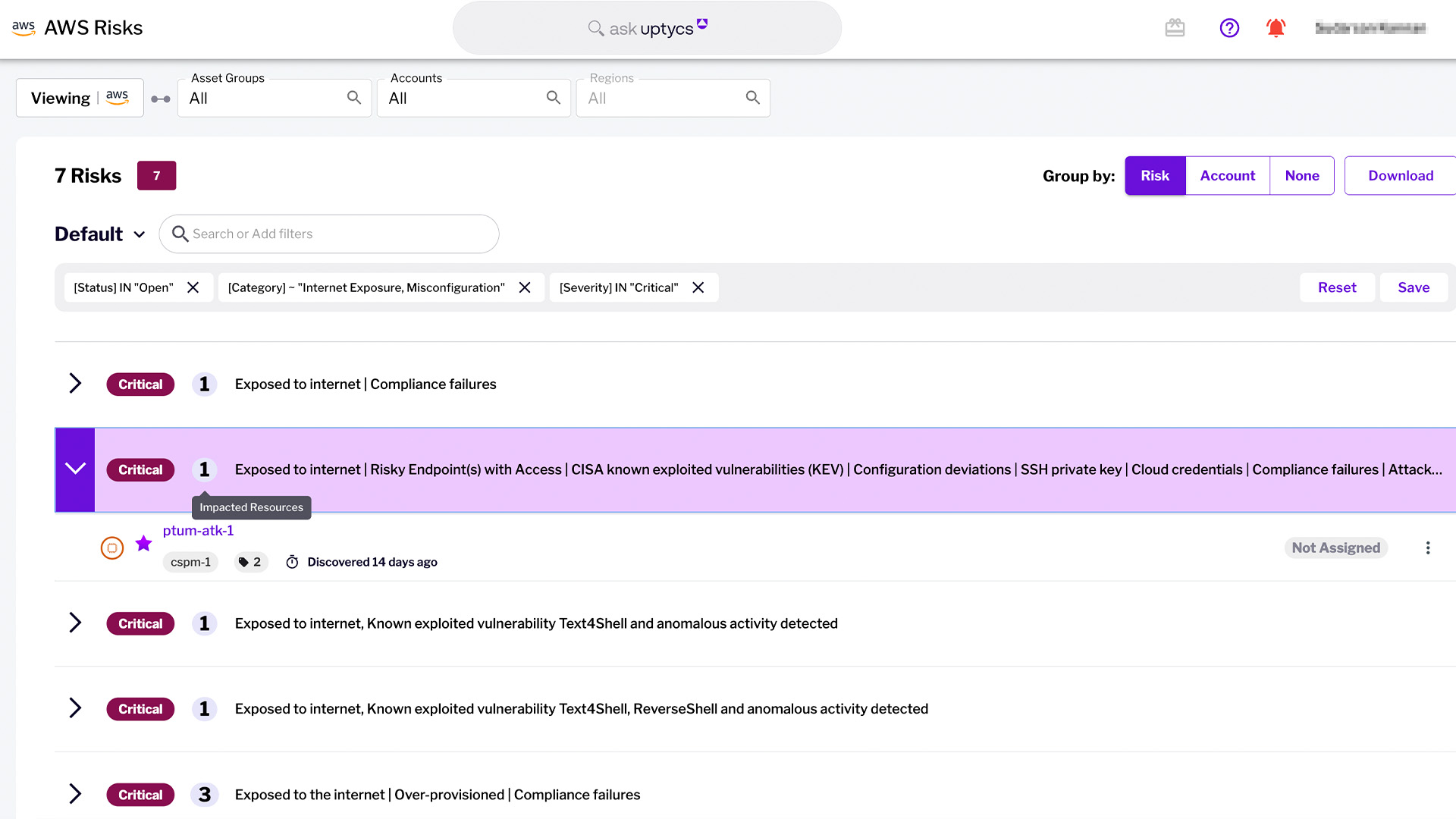Screen dimensions: 1456x819
Task: Click the Download button
Action: pyautogui.click(x=1400, y=175)
